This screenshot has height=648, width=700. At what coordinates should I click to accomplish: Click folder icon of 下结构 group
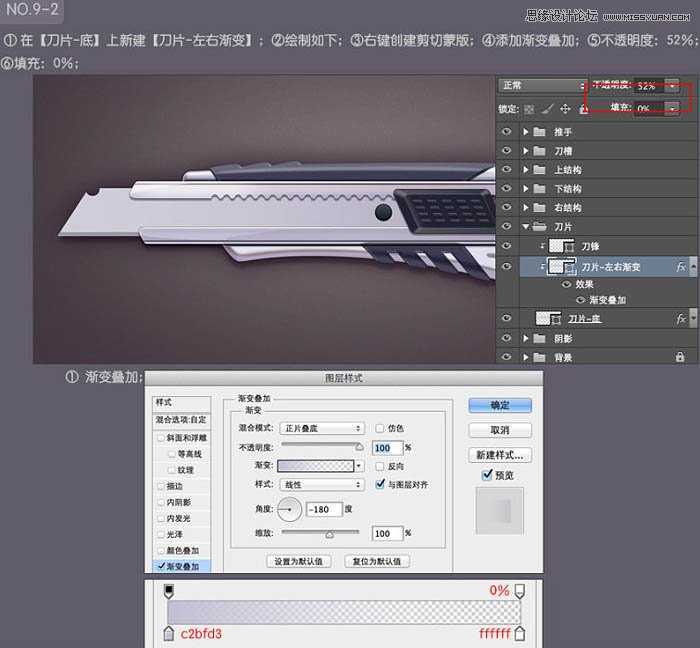(x=540, y=189)
